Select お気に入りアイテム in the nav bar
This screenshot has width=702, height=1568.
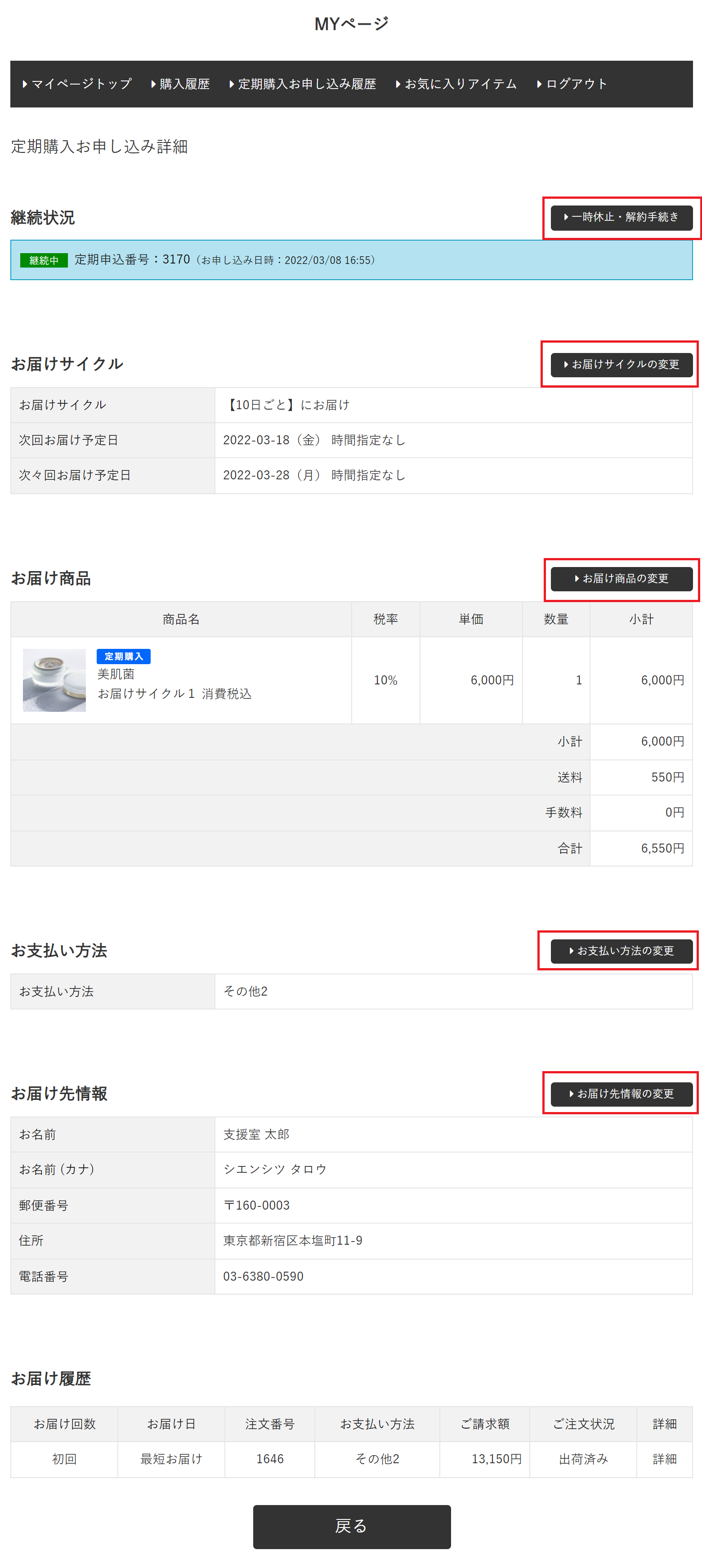456,84
